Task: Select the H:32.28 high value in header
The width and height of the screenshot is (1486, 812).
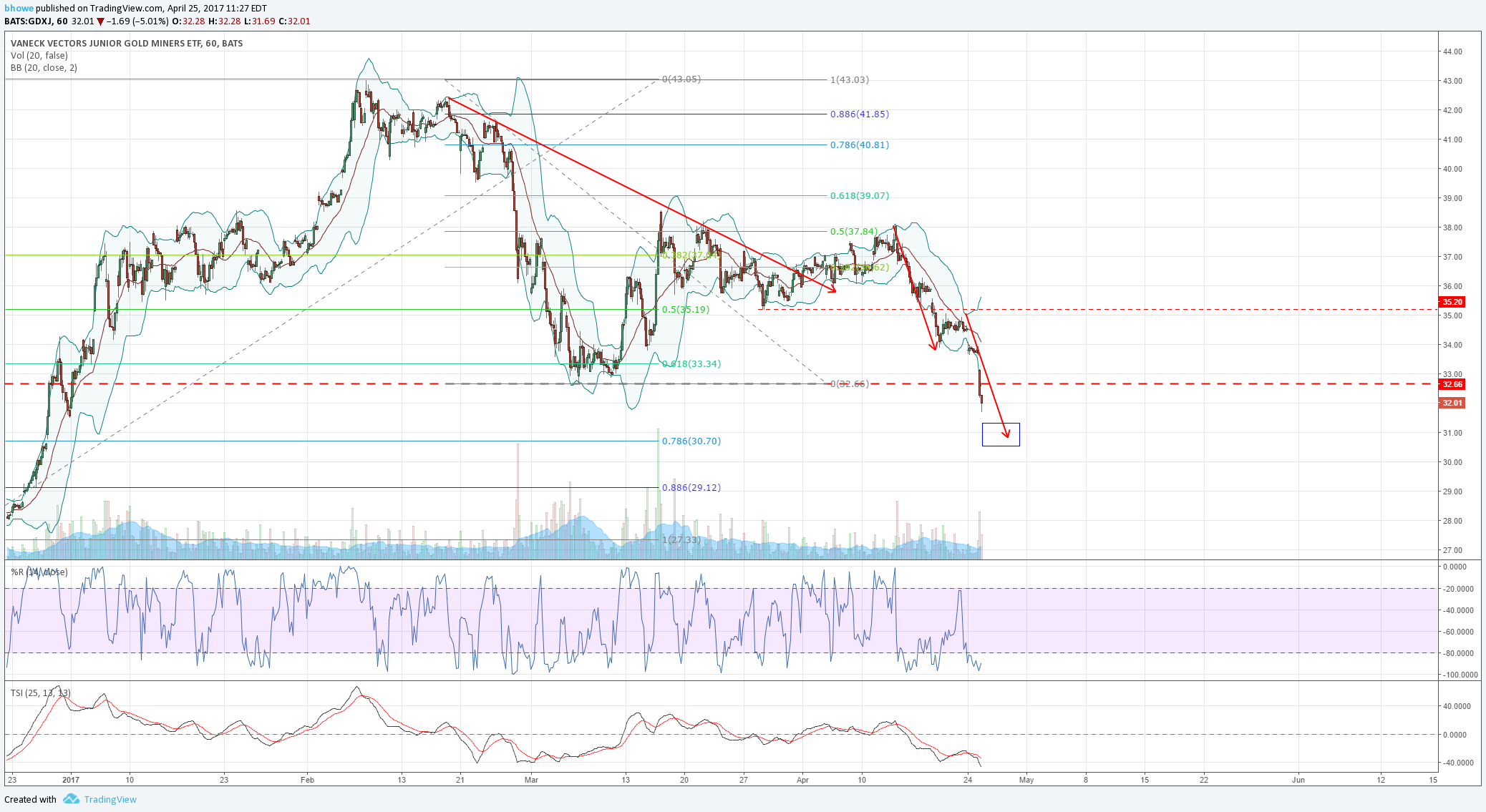Action: tap(223, 21)
